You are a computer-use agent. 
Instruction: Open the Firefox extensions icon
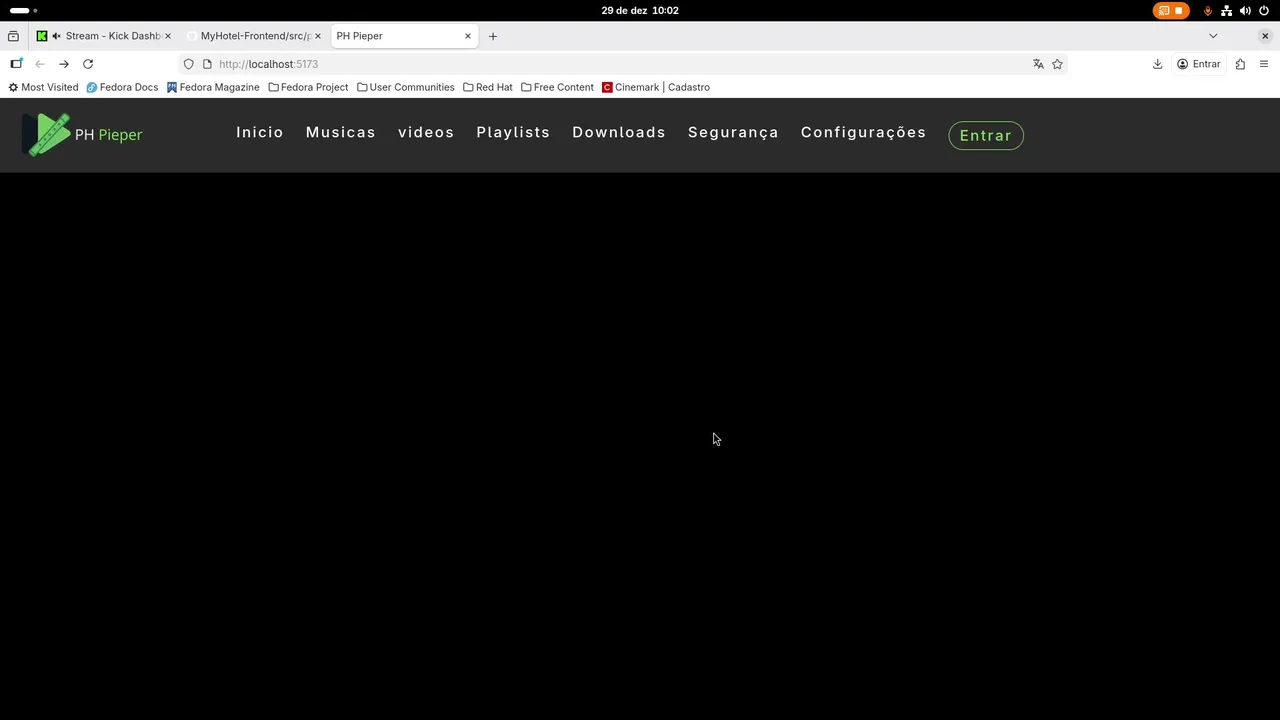click(x=1240, y=64)
